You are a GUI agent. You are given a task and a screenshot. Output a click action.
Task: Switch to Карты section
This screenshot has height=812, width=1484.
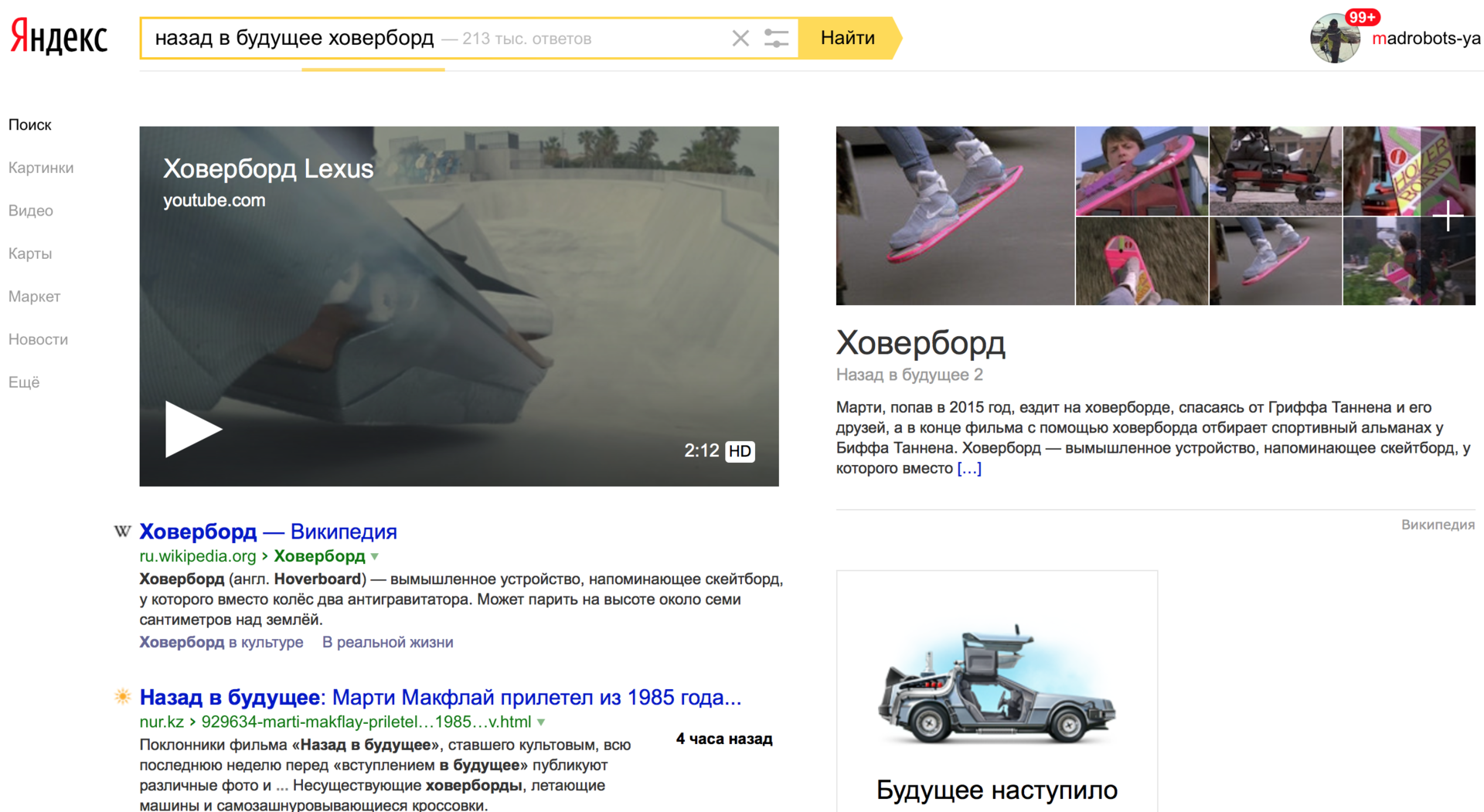30,253
